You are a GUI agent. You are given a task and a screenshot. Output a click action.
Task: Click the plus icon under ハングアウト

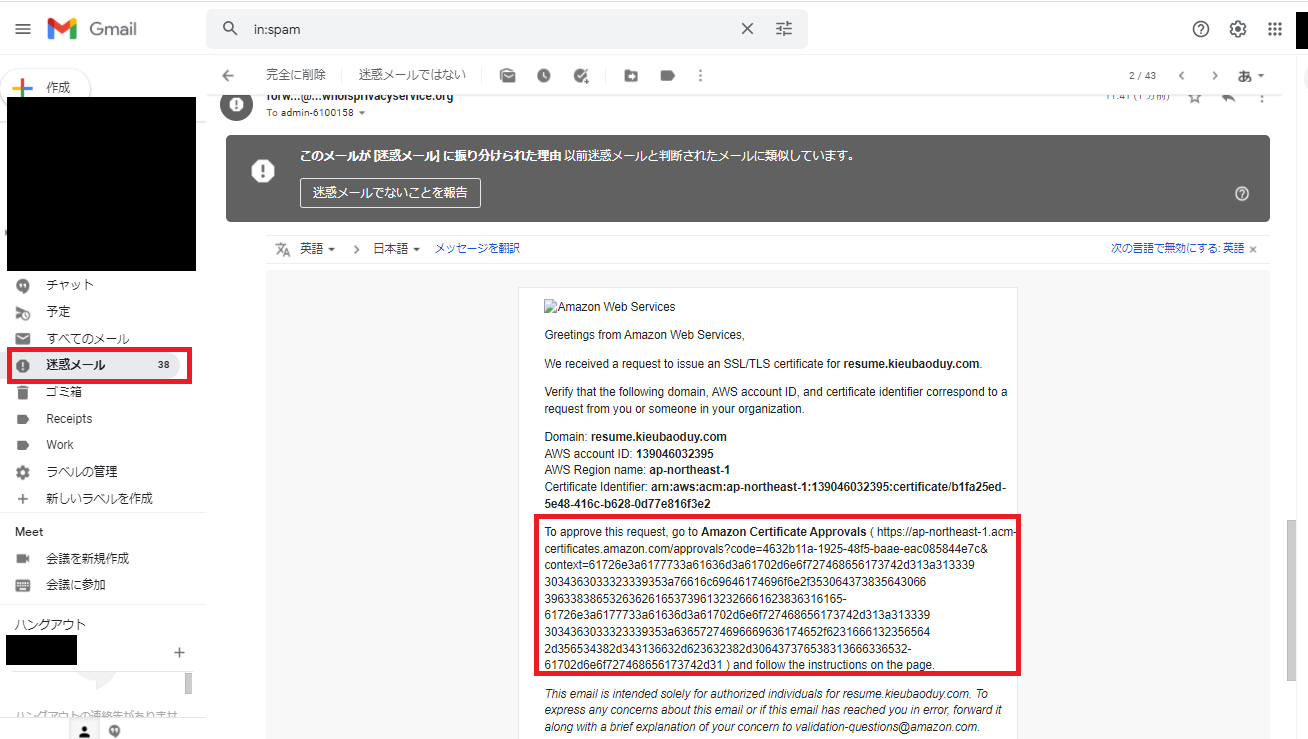[179, 652]
